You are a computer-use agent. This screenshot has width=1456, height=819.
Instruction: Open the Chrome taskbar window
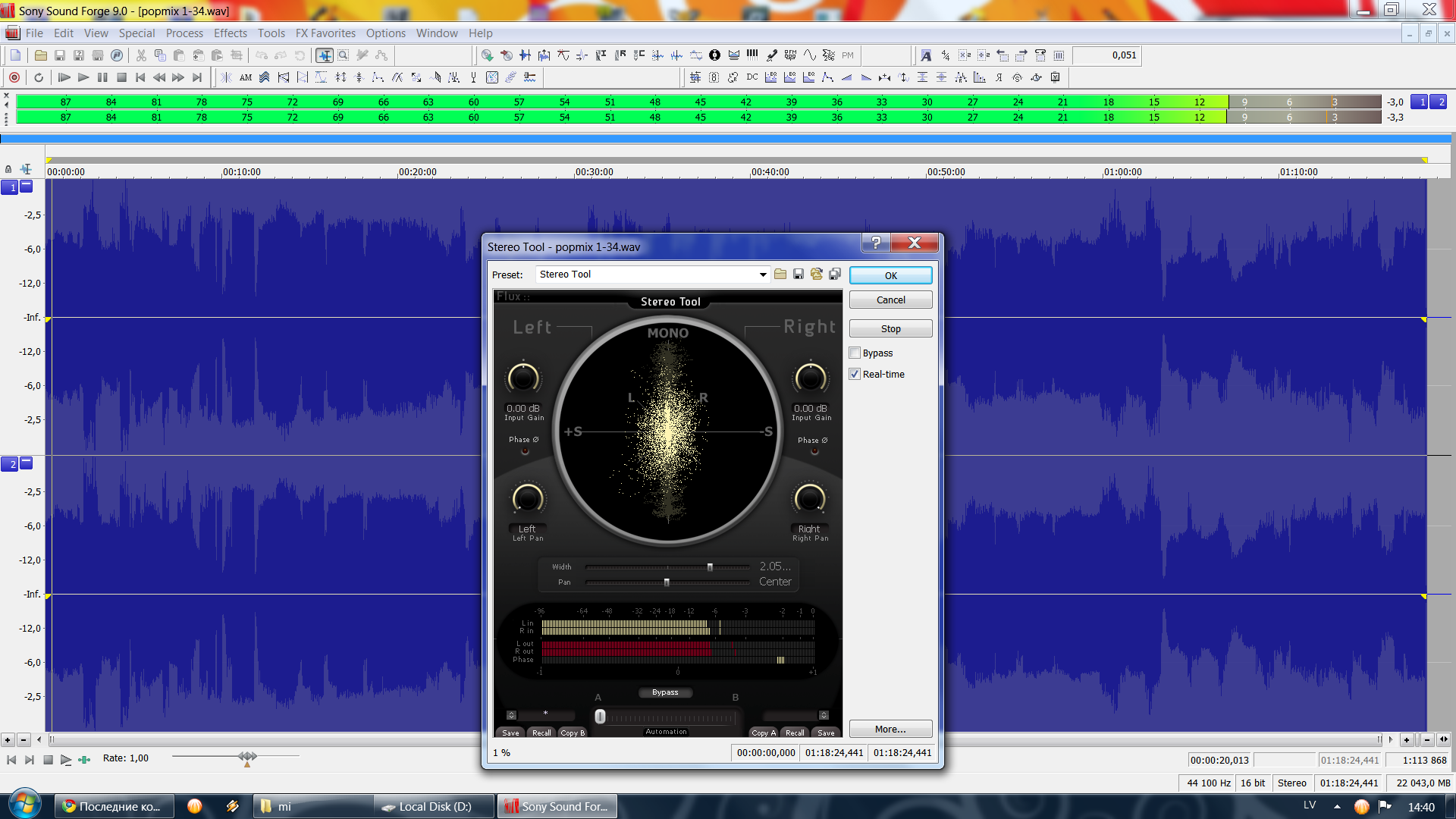[x=114, y=806]
